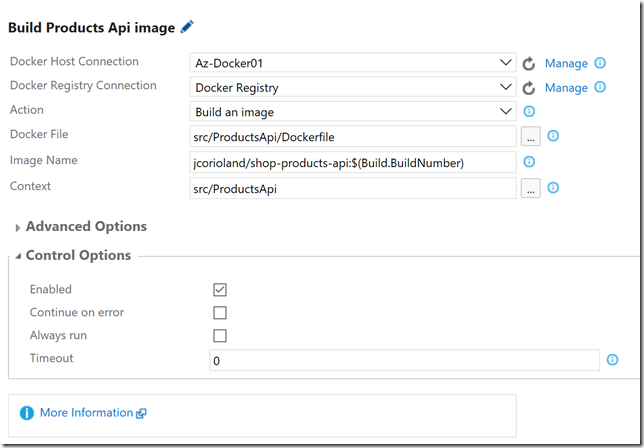
Task: Click the Docker File label
Action: [39, 134]
